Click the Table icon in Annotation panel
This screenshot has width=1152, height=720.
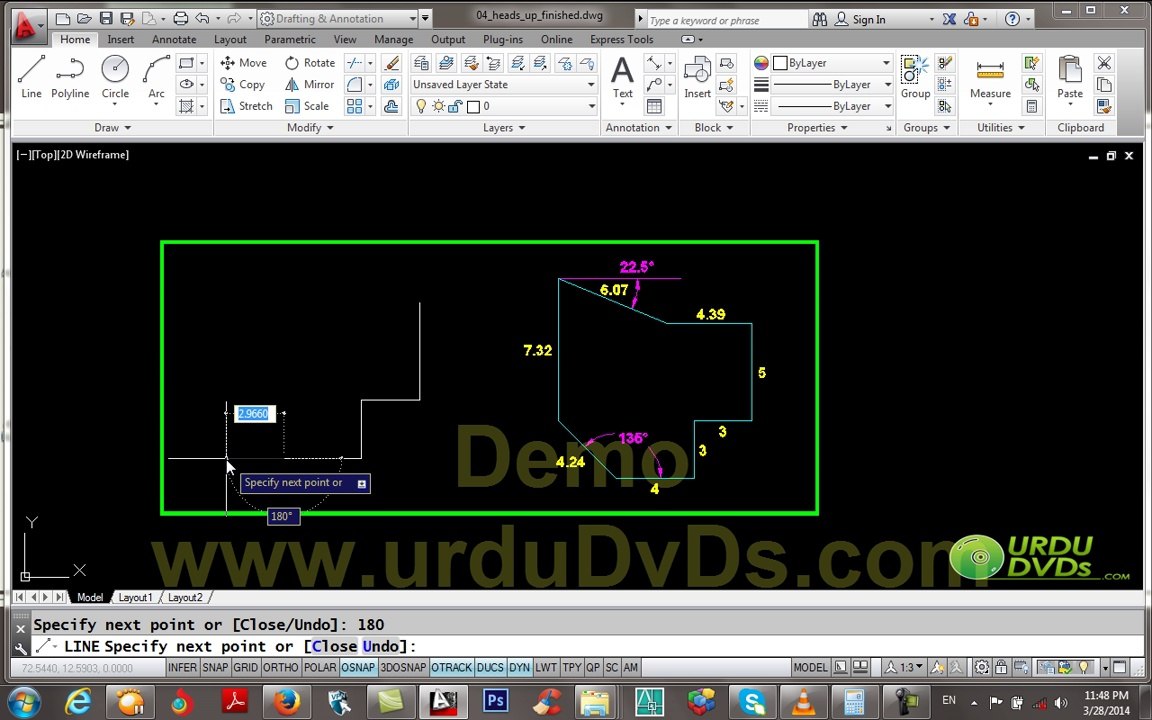(654, 106)
